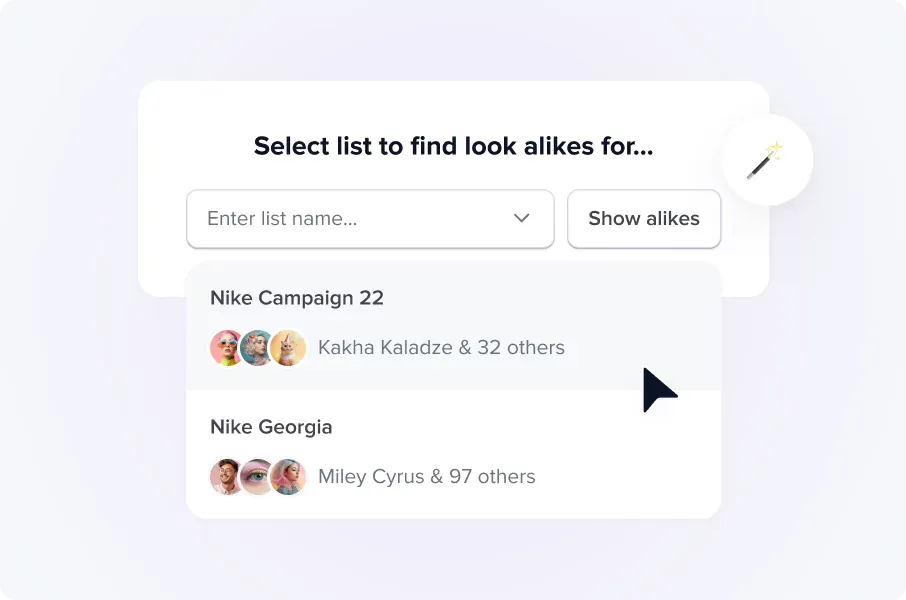Click the eye close-up avatar

click(257, 476)
